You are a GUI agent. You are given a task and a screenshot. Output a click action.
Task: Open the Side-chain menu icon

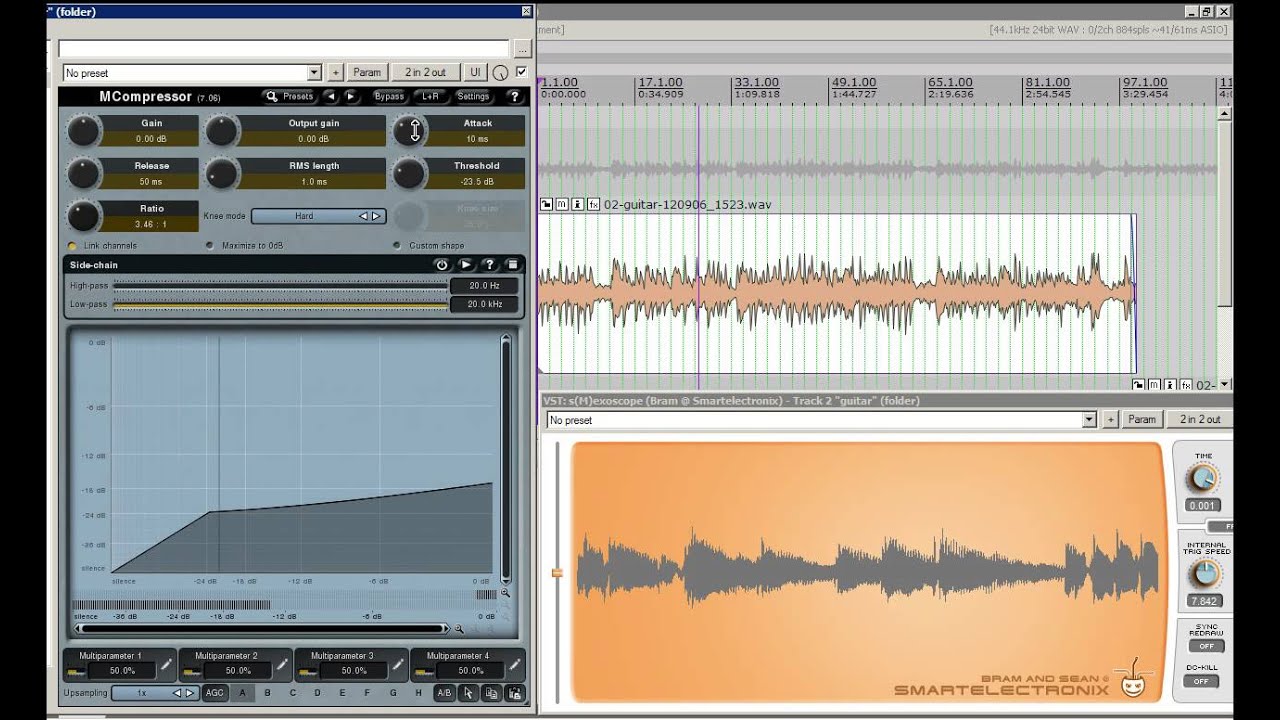coord(512,265)
